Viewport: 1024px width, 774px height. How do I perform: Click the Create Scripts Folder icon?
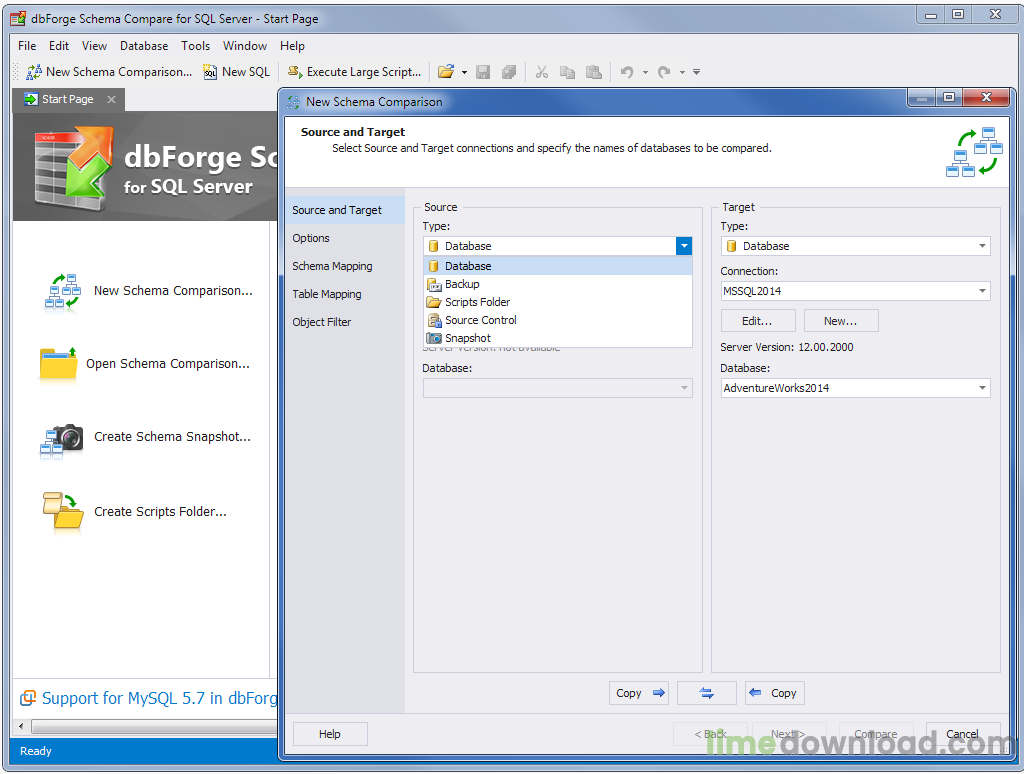(62, 510)
